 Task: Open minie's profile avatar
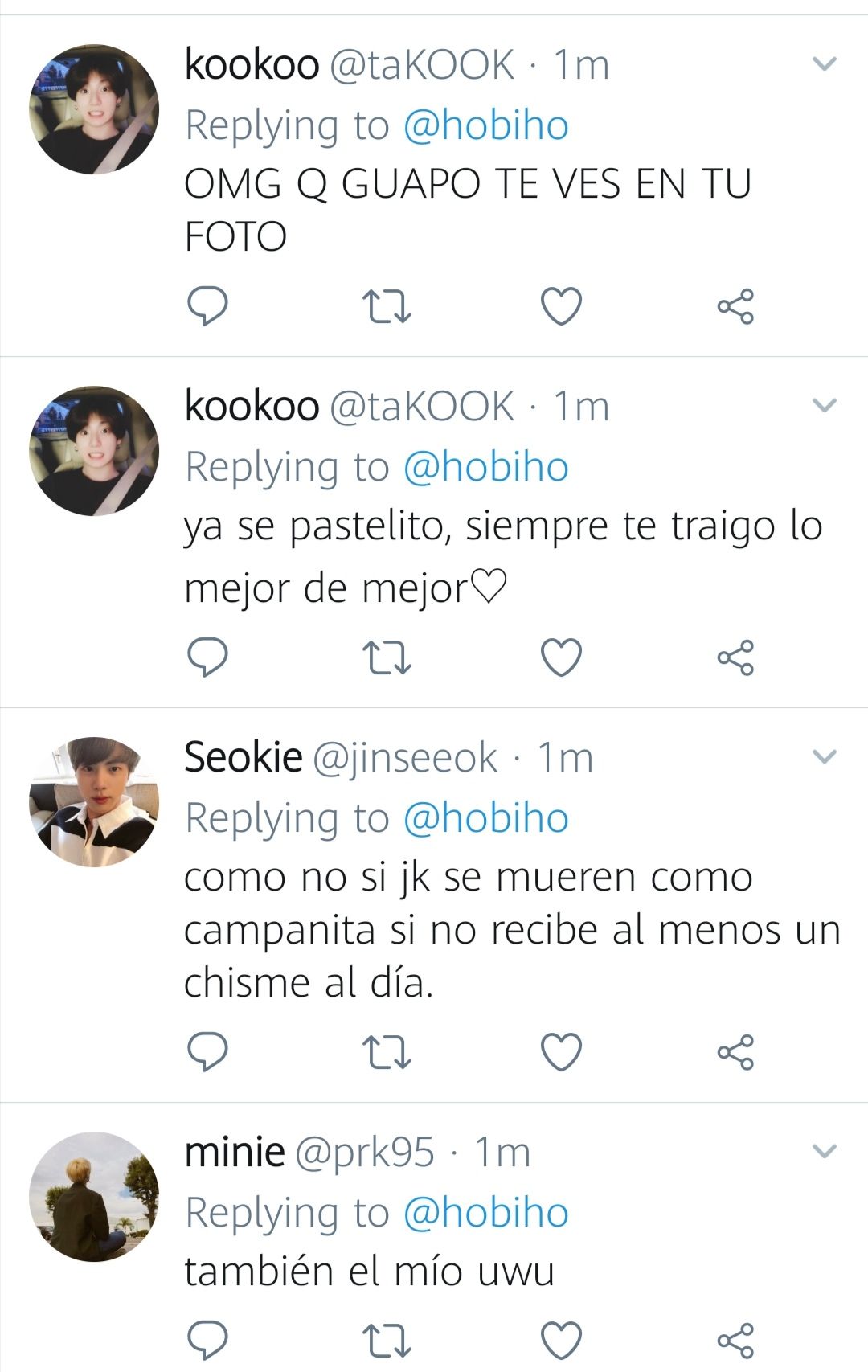click(x=94, y=1197)
